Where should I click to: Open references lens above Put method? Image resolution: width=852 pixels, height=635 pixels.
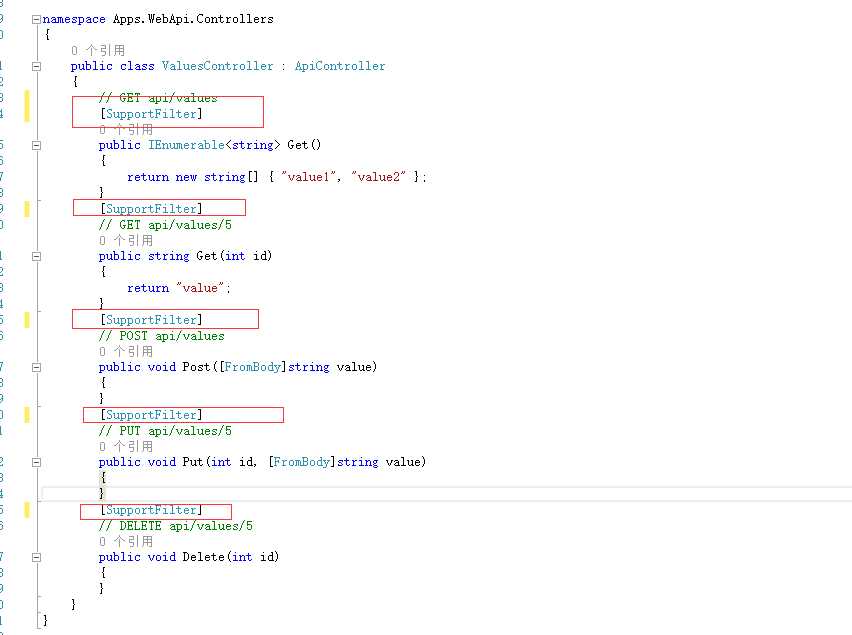click(126, 447)
